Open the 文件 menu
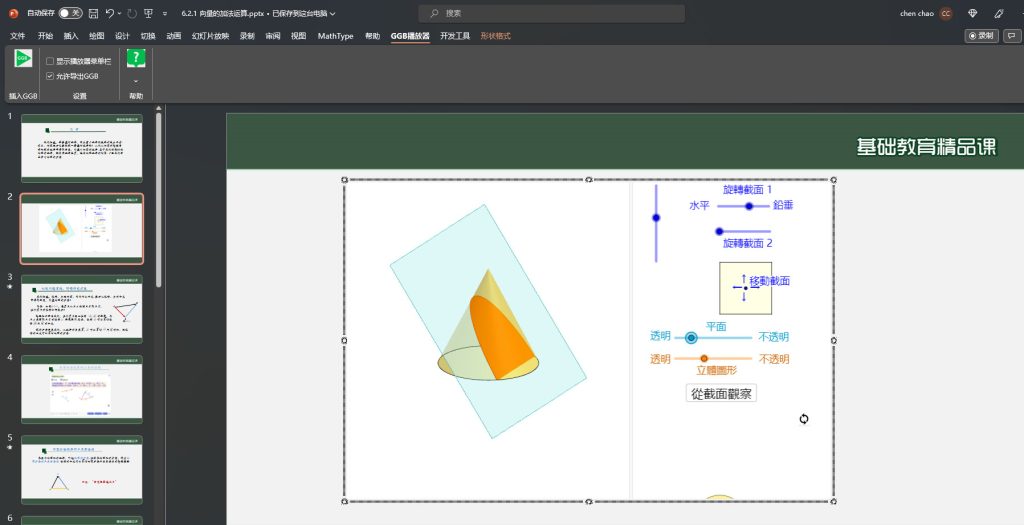1024x525 pixels. 18,36
